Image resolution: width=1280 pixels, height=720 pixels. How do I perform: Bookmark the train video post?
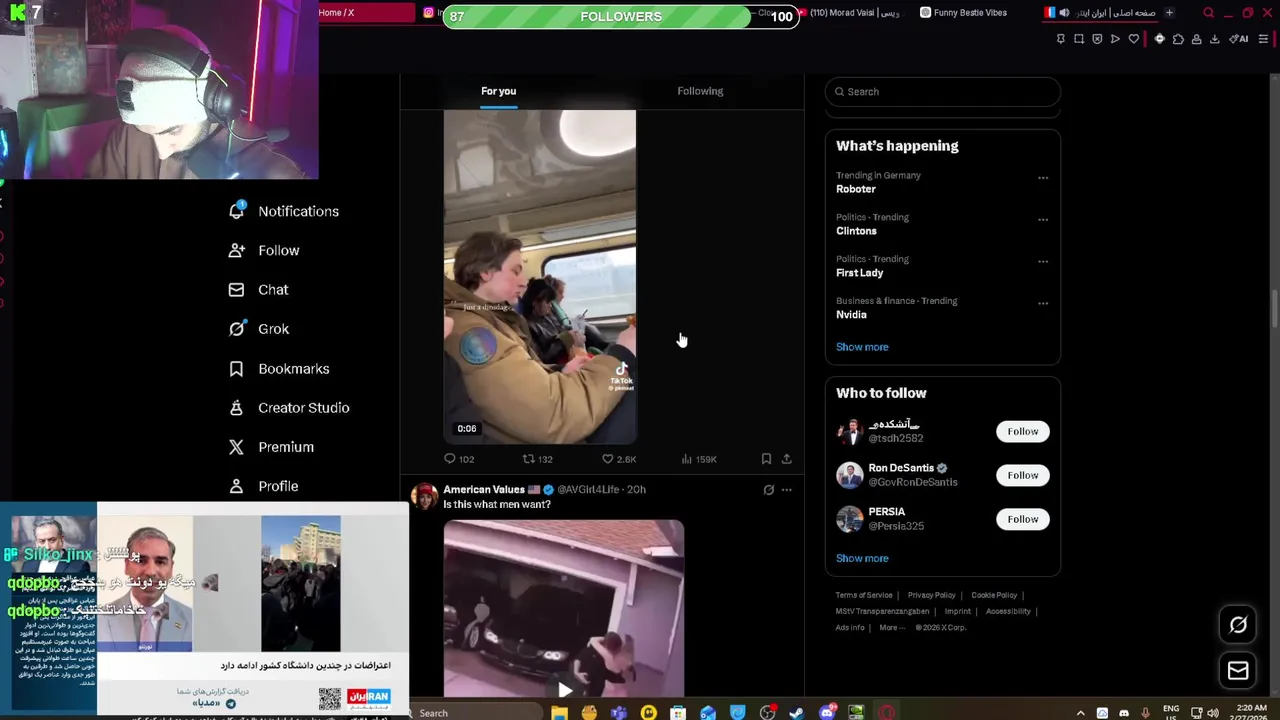click(766, 459)
